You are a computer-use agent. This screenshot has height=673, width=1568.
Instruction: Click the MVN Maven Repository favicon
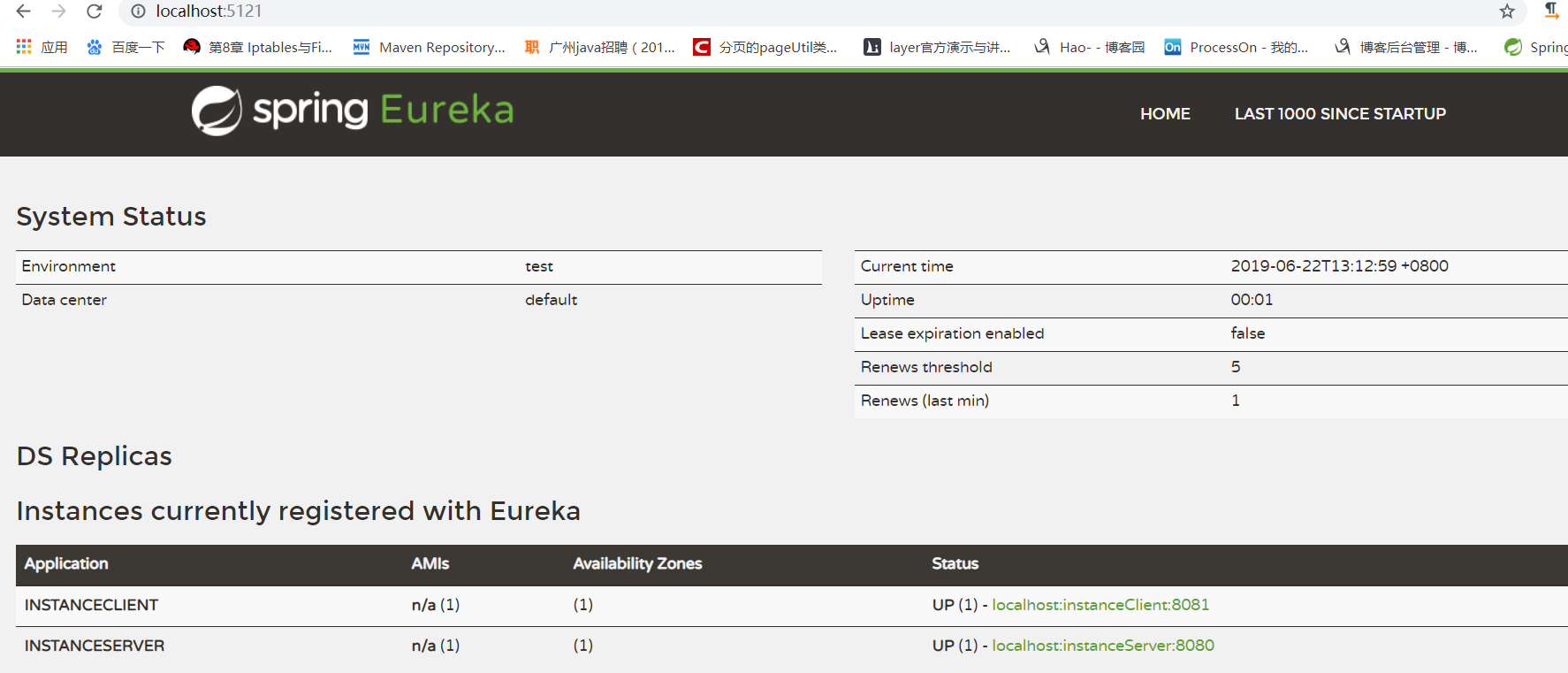[x=362, y=47]
